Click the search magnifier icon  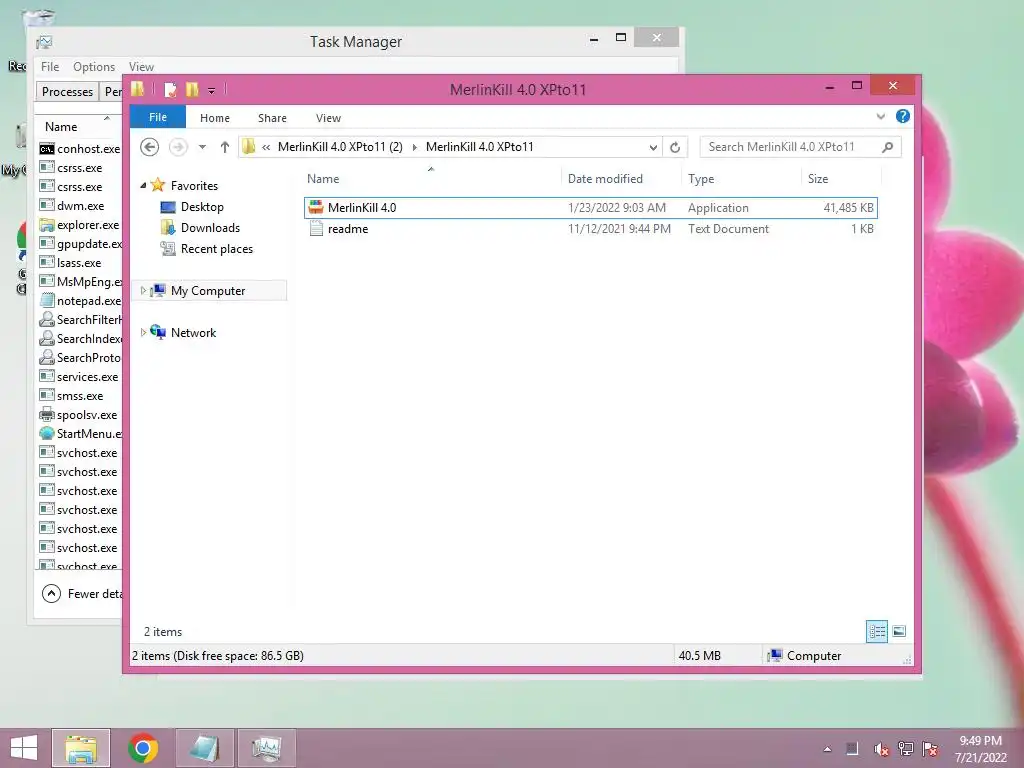(x=887, y=147)
